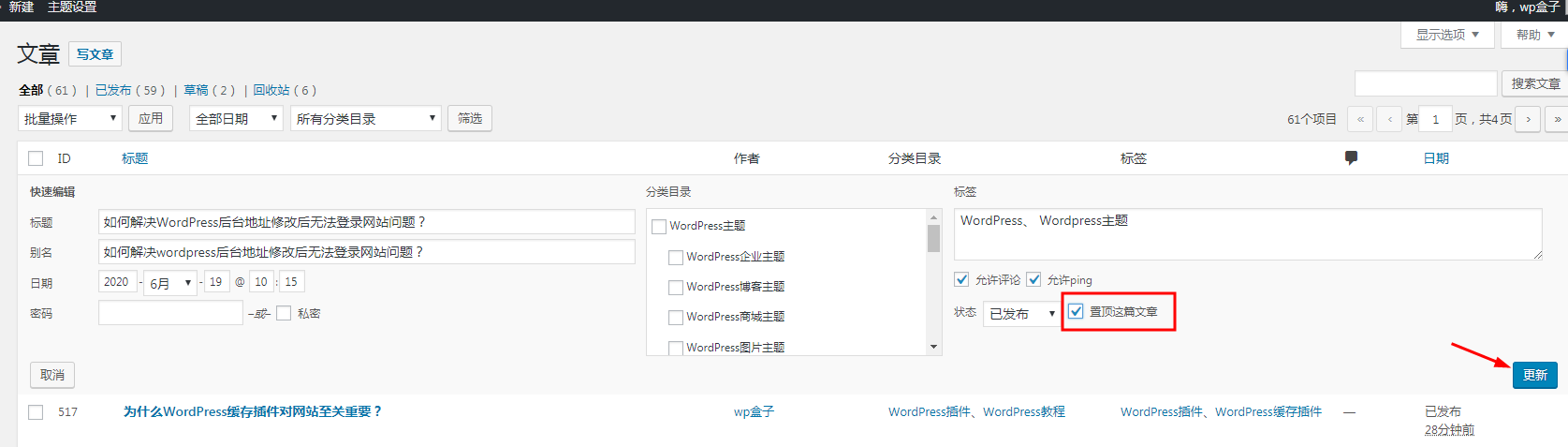Viewport: 1568px width, 447px height.
Task: Click the WordPress缓存插件 tag link
Action: pyautogui.click(x=1268, y=411)
